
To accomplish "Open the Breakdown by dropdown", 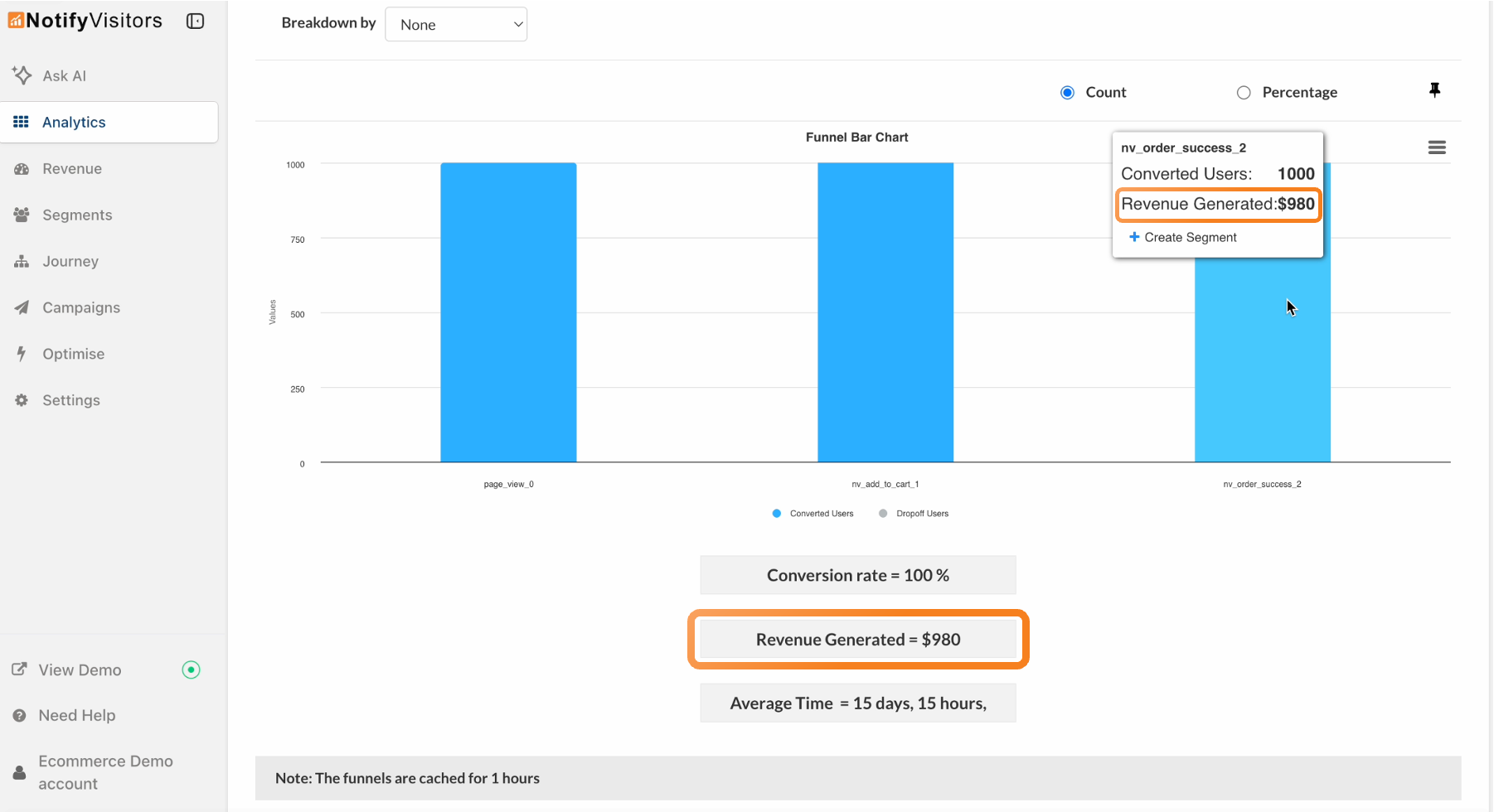I will [456, 24].
